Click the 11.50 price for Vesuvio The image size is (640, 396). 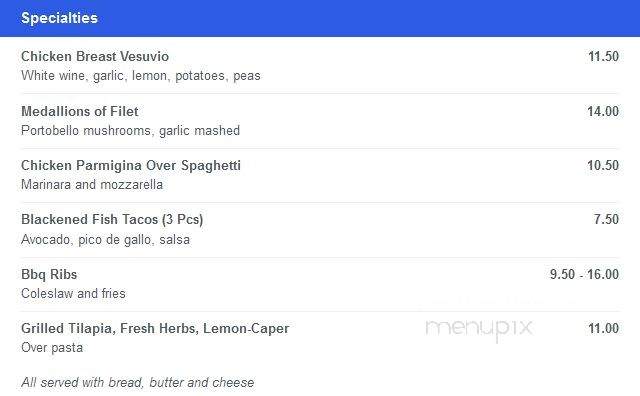[603, 56]
